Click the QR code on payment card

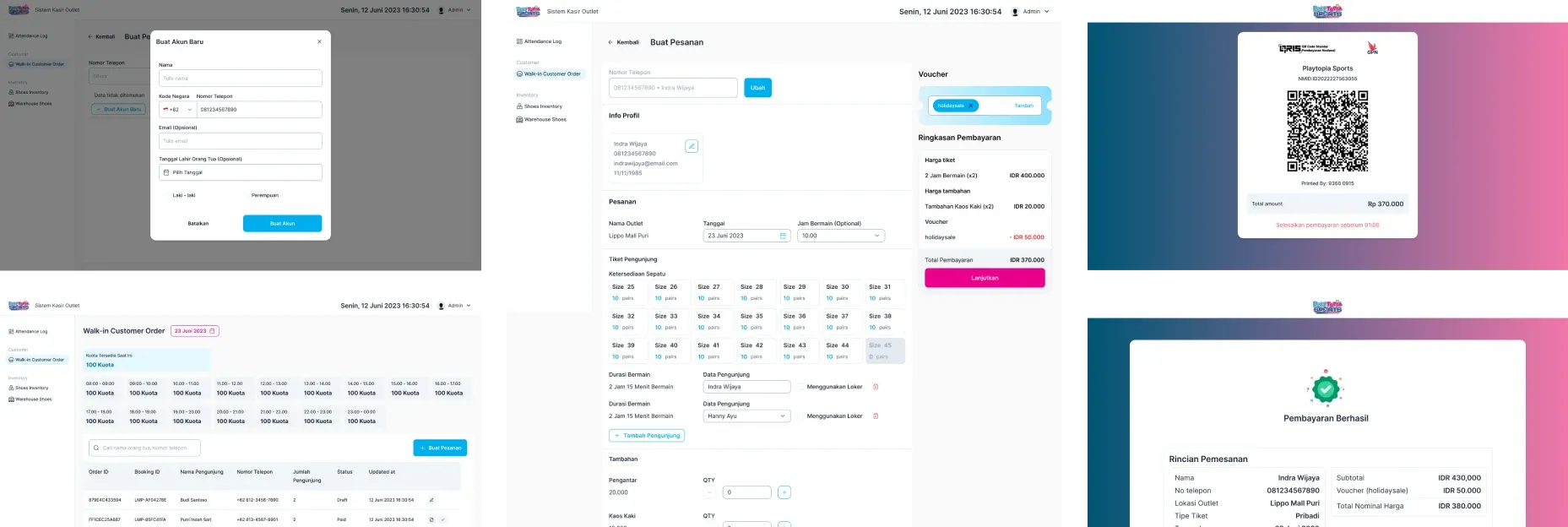pos(1327,131)
